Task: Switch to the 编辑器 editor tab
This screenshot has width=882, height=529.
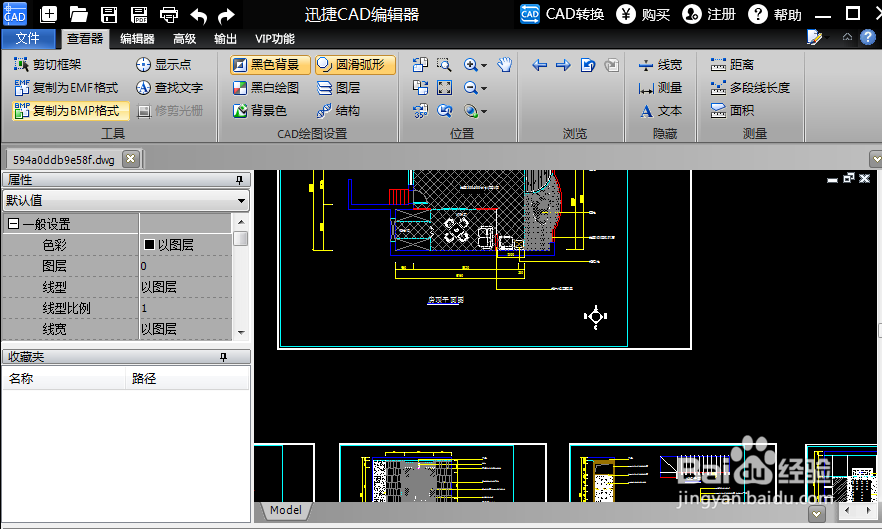Action: 137,39
